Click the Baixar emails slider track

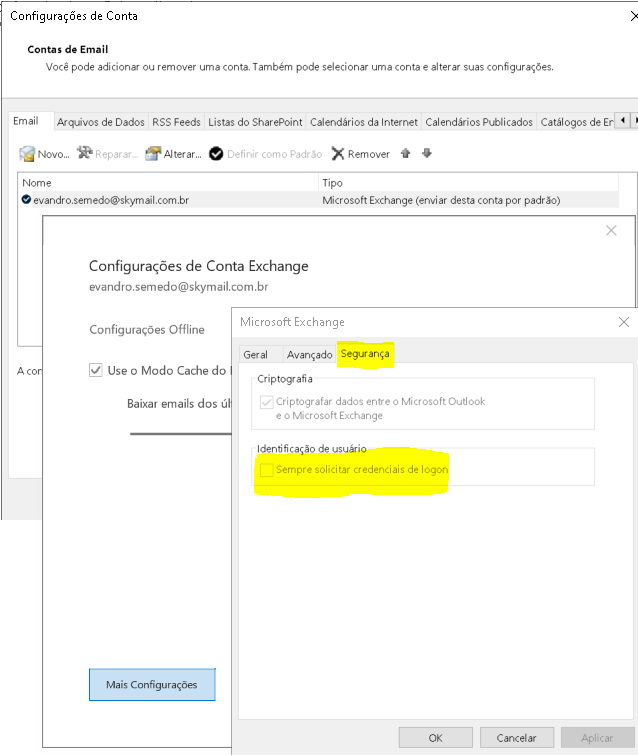pos(181,434)
